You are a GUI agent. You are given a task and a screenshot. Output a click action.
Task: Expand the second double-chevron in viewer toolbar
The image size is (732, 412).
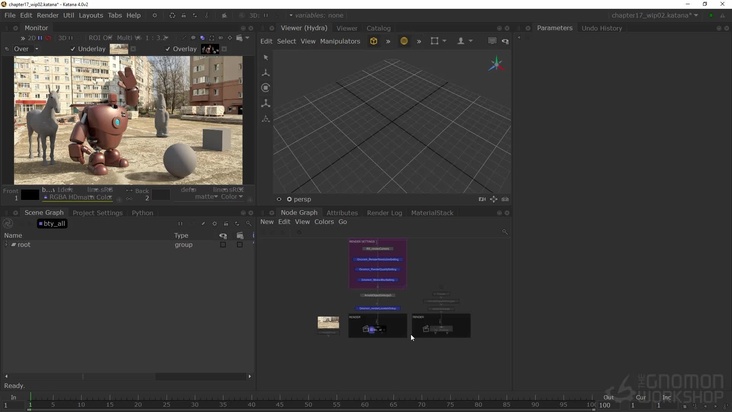419,42
